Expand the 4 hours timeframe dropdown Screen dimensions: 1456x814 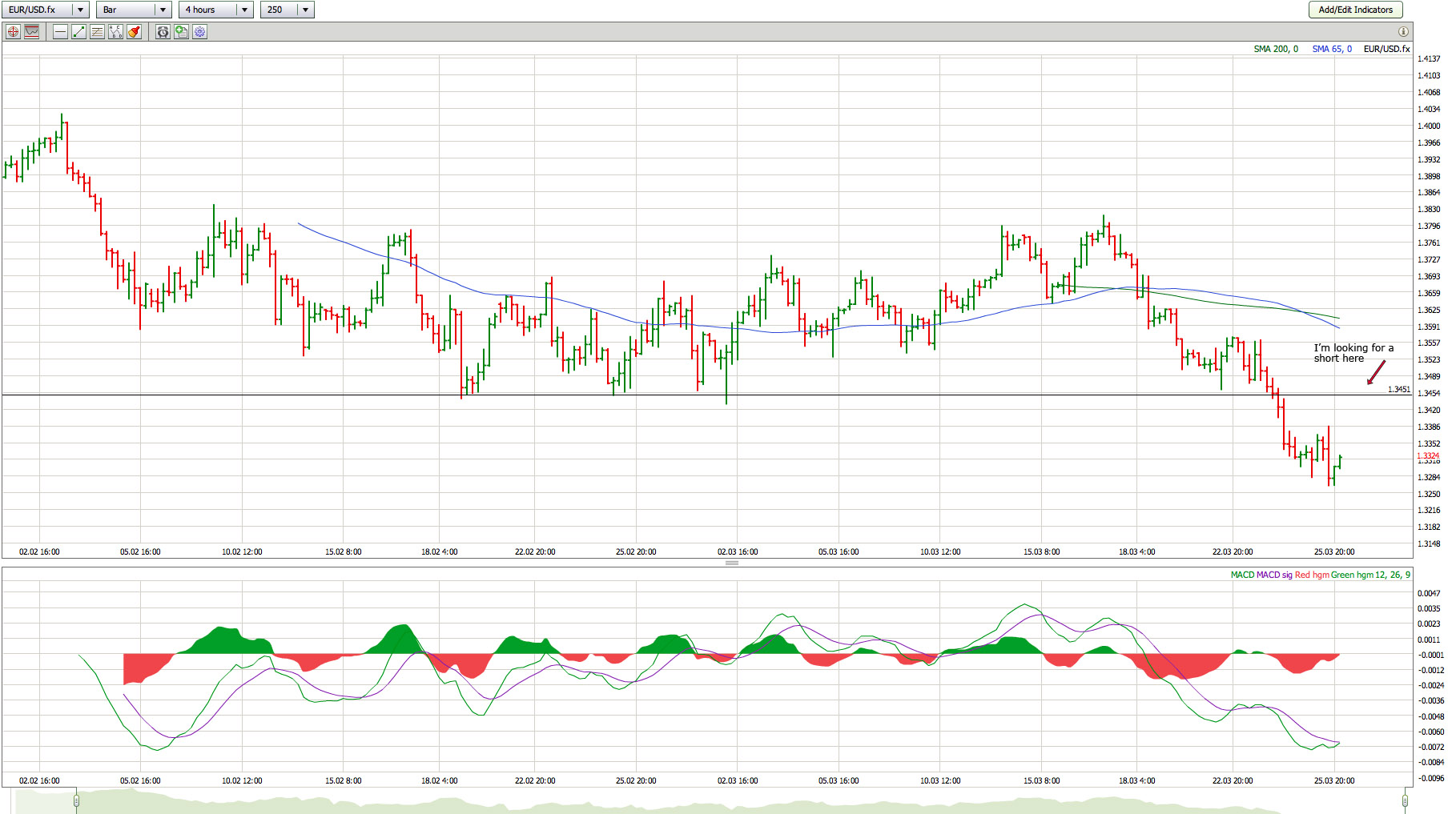tap(244, 10)
